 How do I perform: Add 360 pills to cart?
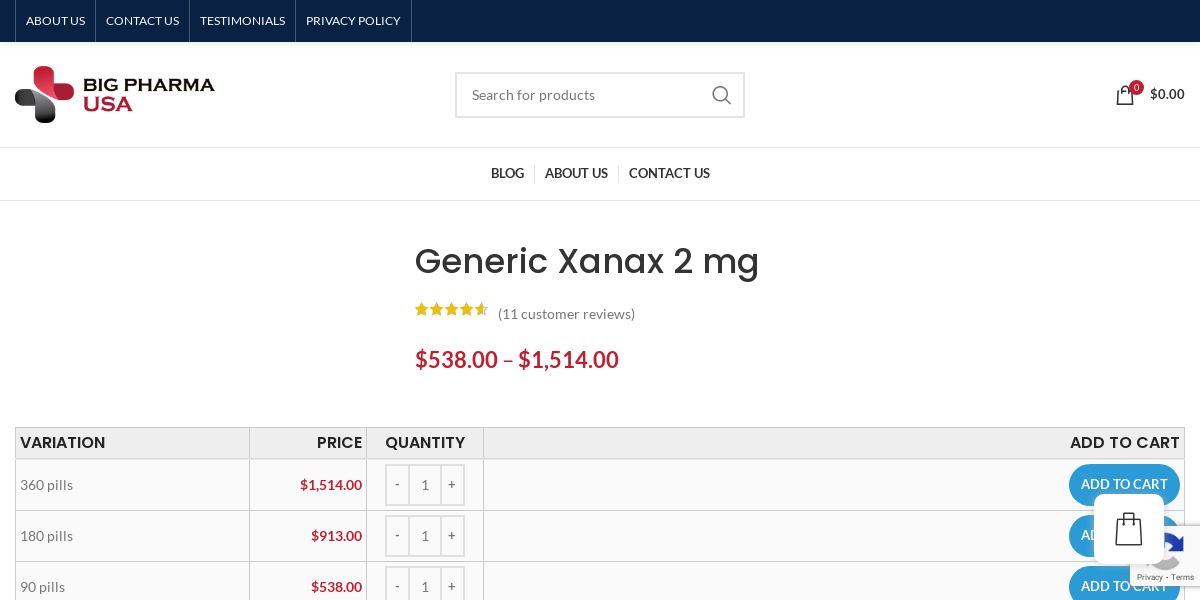point(1123,484)
